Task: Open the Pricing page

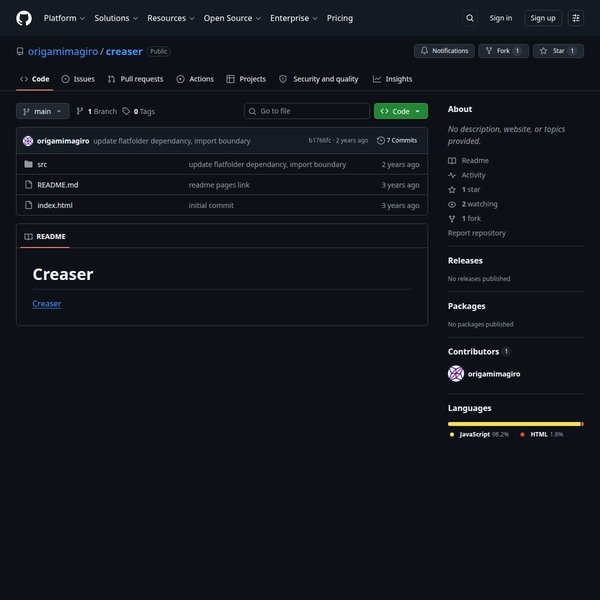Action: coord(340,18)
